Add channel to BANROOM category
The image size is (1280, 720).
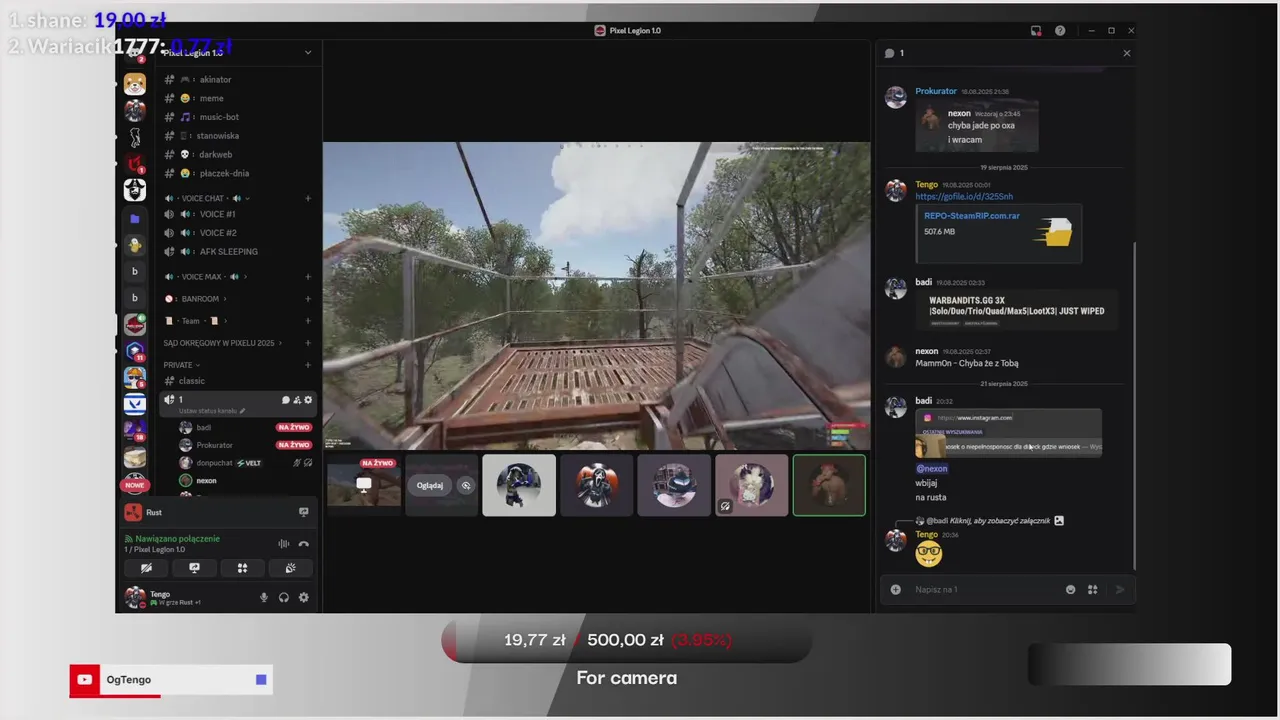tap(308, 298)
